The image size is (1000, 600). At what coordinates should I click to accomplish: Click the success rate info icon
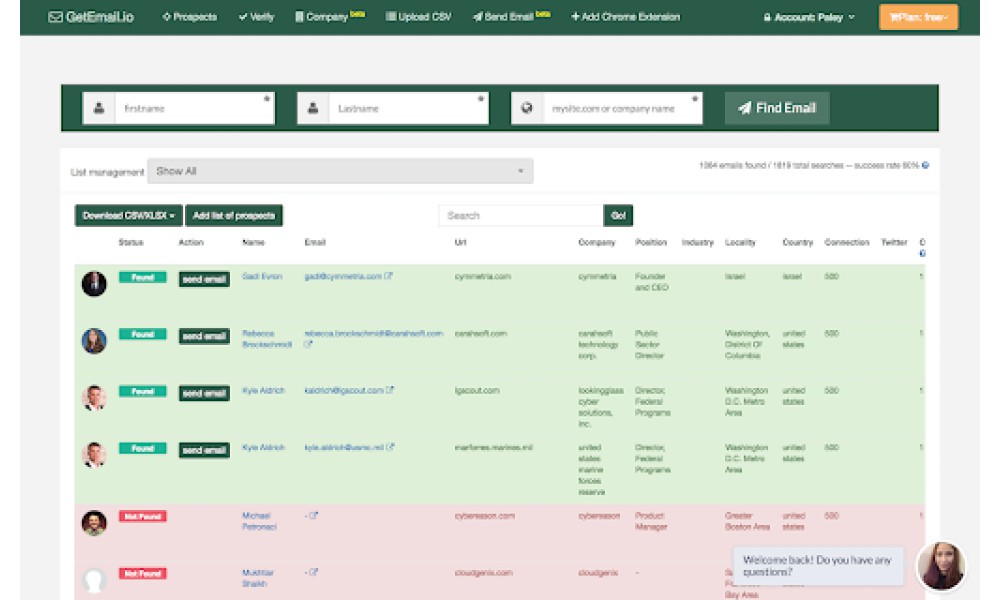tap(925, 166)
